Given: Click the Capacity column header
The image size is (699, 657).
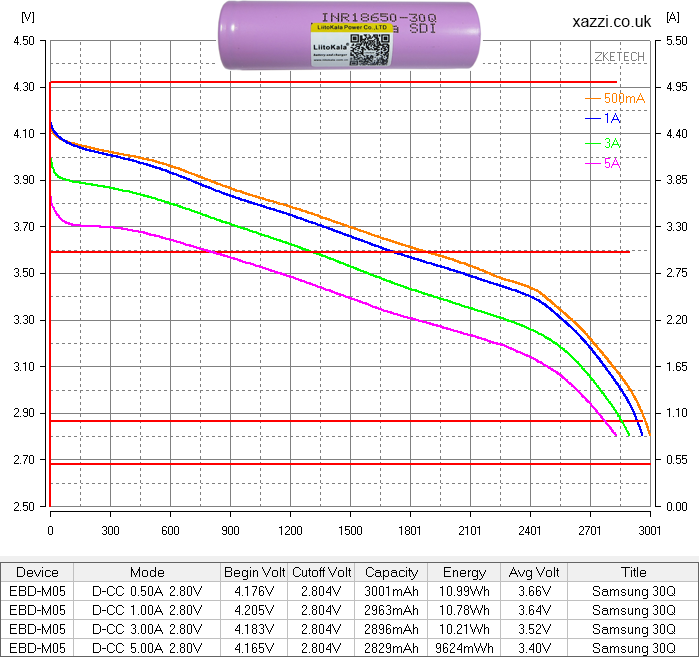Looking at the screenshot, I should click(x=391, y=572).
